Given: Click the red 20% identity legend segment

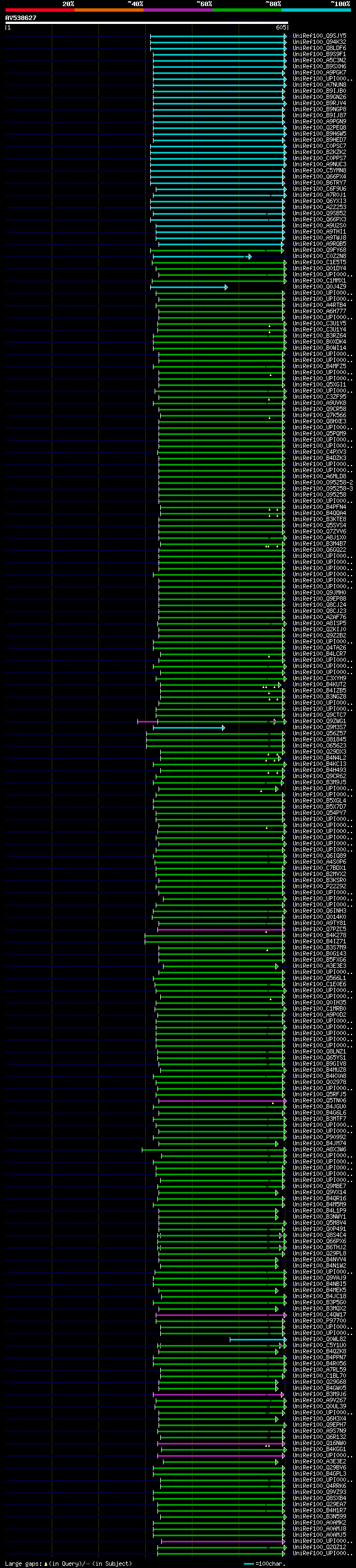Looking at the screenshot, I should point(39,10).
